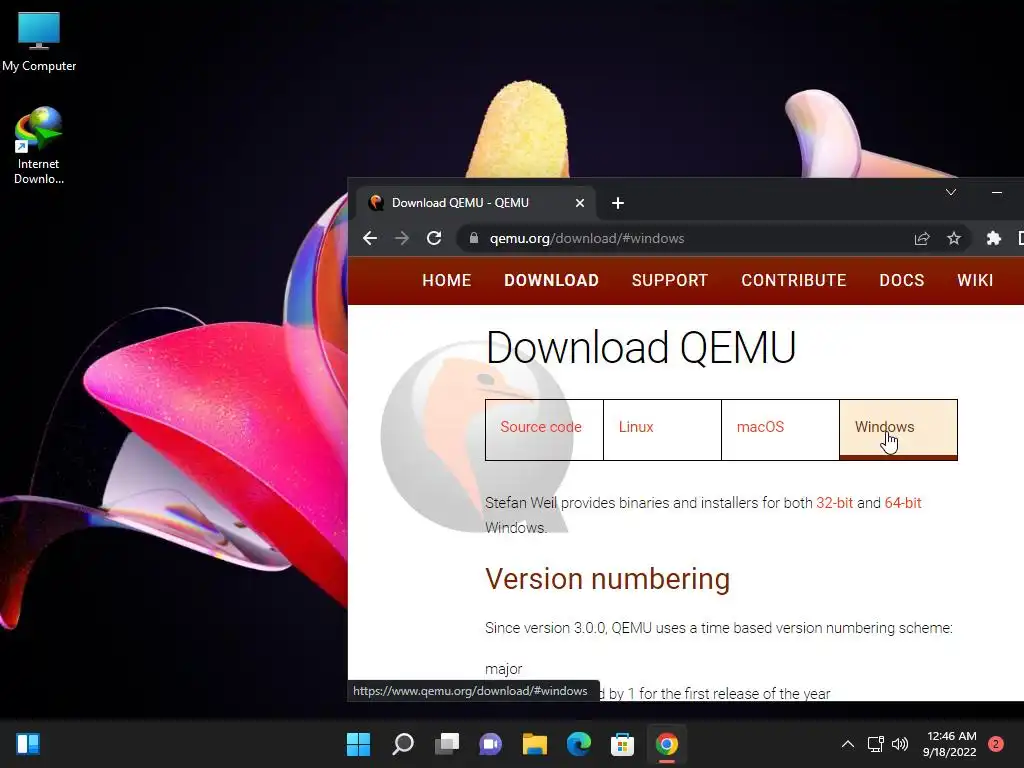Click the 'major' version term text
1024x768 pixels.
click(504, 669)
